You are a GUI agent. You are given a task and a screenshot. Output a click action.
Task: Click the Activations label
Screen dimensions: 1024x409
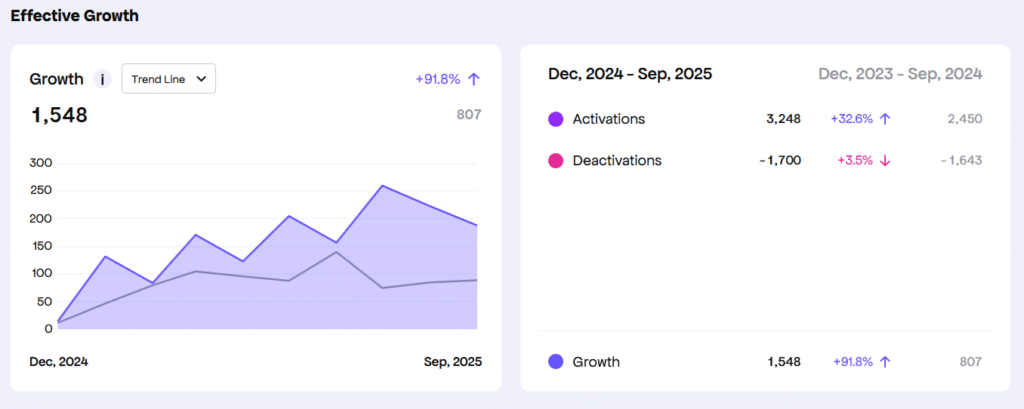[608, 119]
